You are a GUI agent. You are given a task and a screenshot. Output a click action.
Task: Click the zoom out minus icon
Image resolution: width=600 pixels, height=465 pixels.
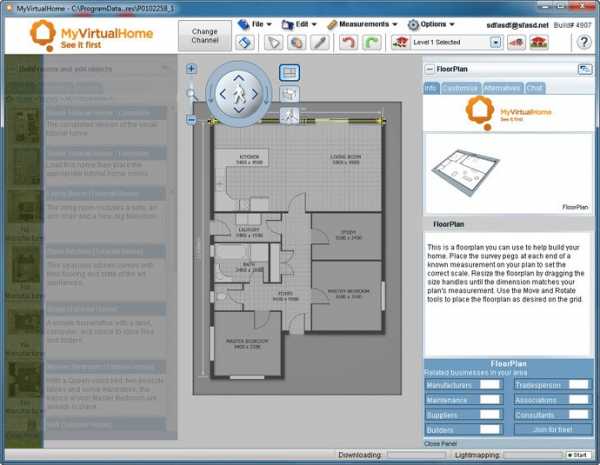click(191, 120)
